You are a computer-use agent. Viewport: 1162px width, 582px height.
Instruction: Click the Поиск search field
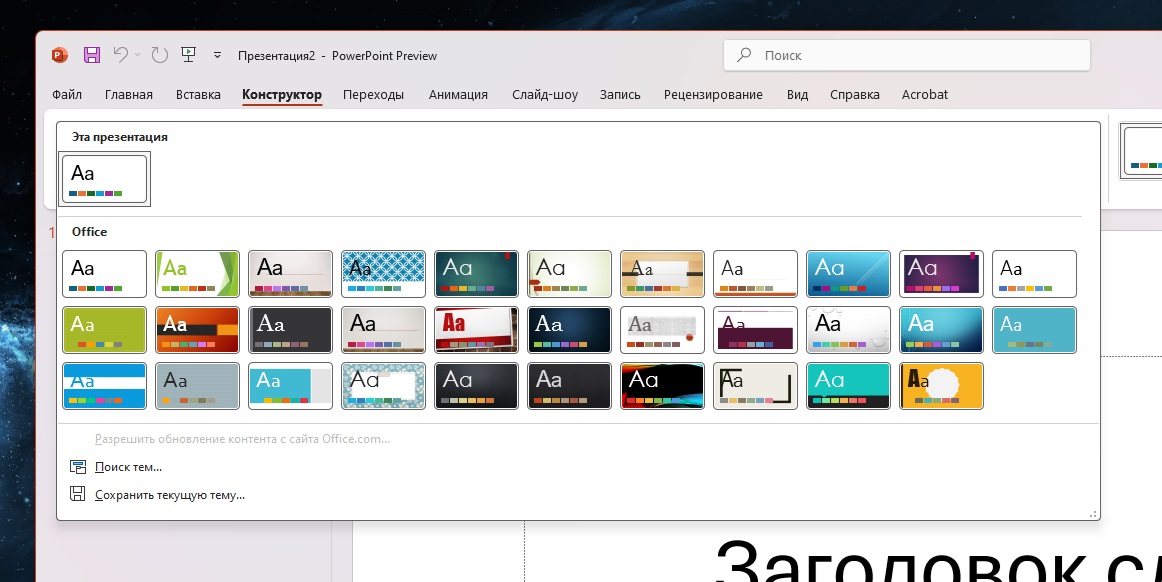pos(906,56)
